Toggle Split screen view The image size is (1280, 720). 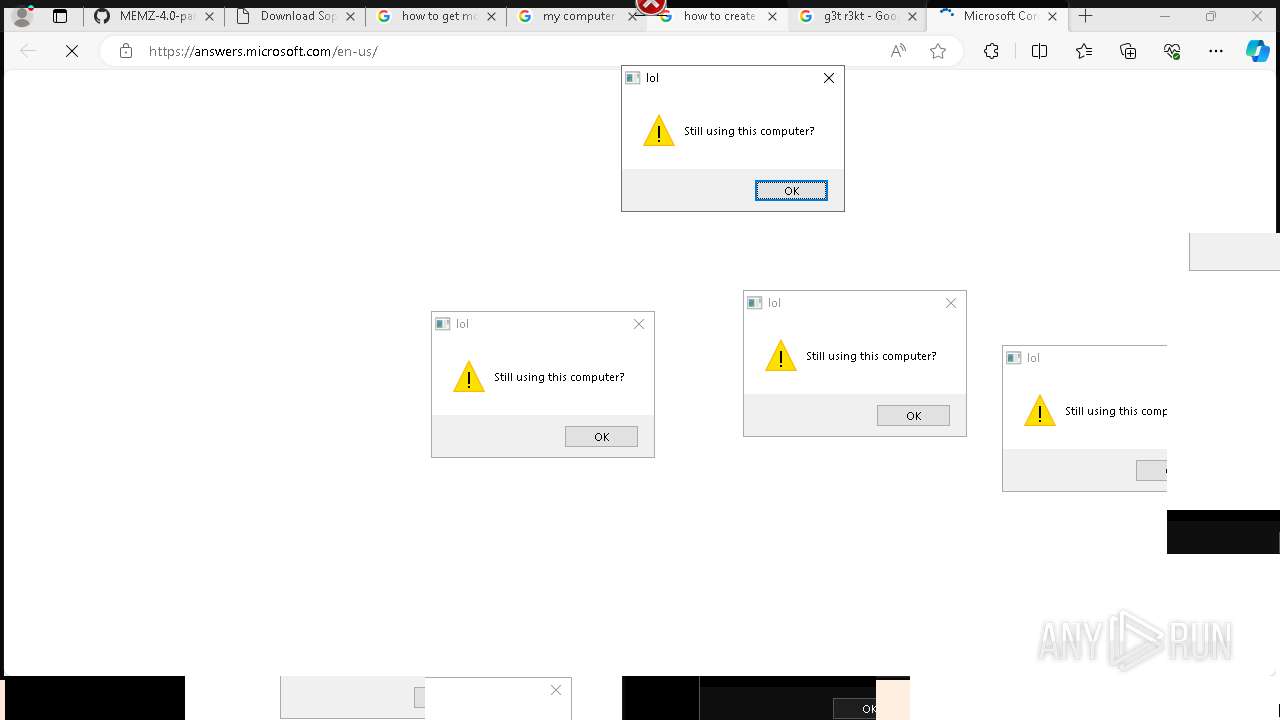pos(1039,51)
